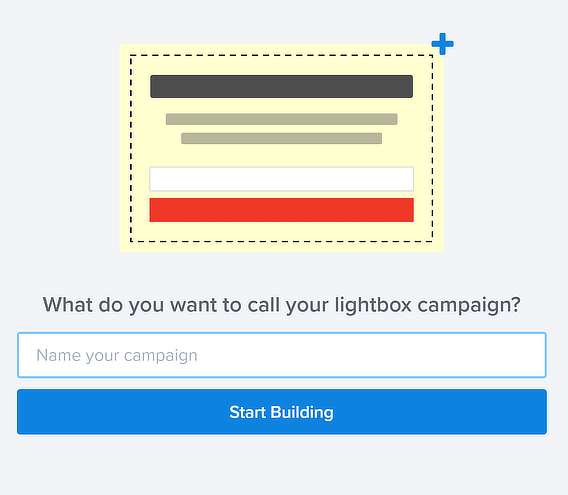
Task: Click the word 'lightbox' in the heading
Action: pyautogui.click(x=373, y=305)
